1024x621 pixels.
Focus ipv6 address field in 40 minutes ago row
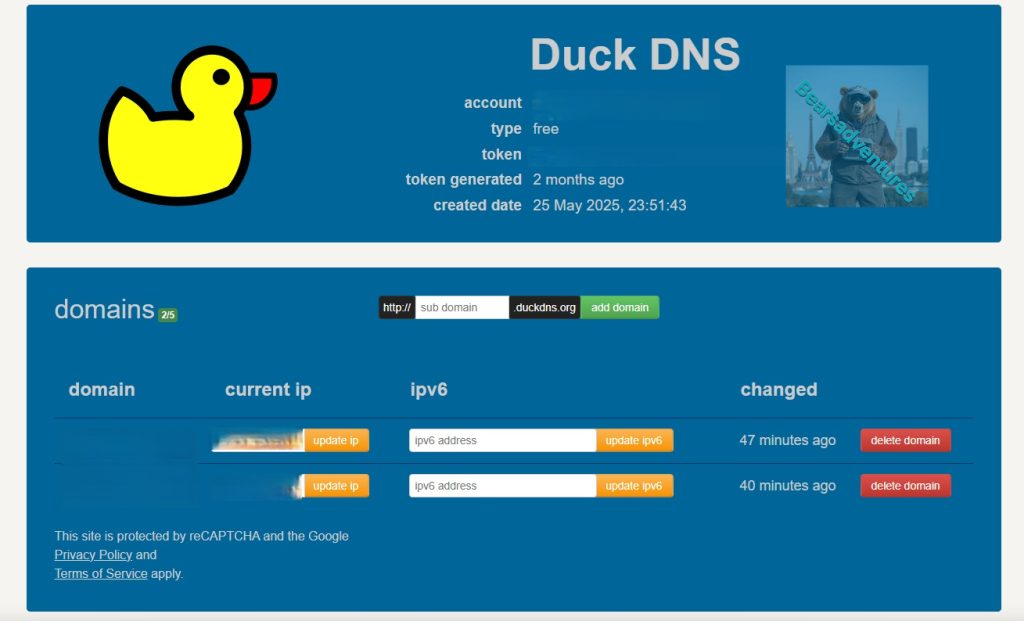(502, 486)
